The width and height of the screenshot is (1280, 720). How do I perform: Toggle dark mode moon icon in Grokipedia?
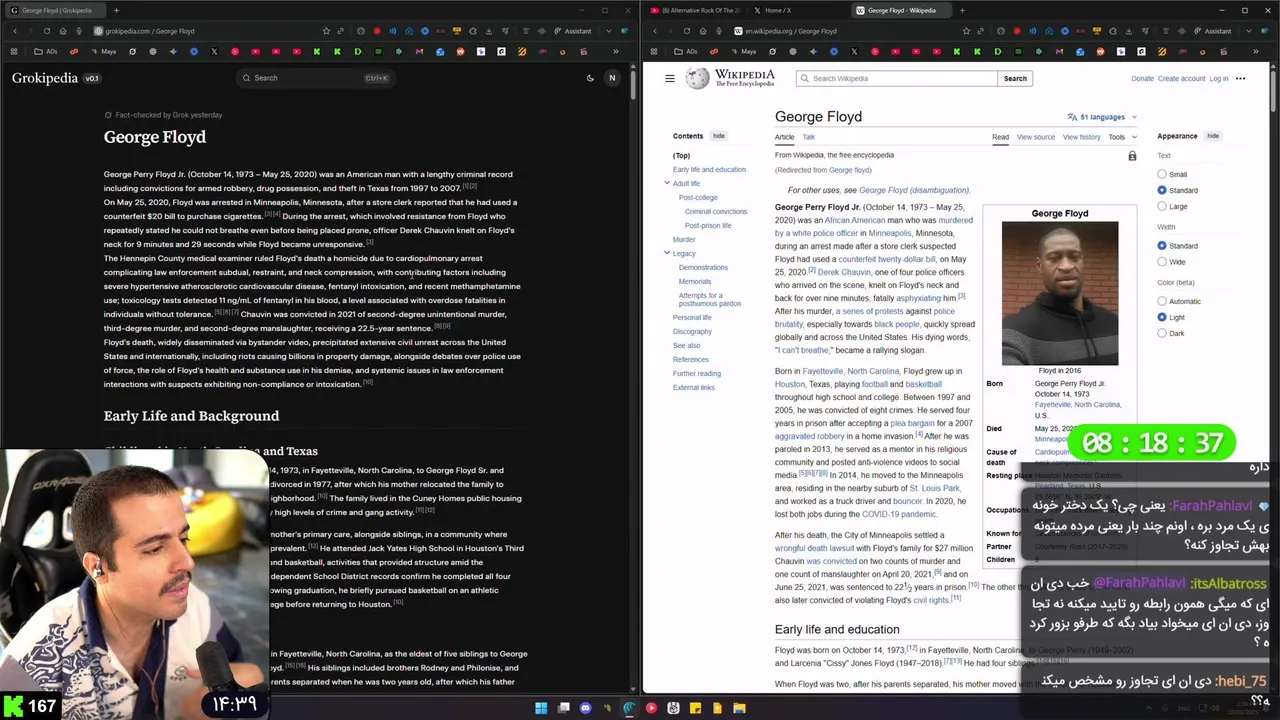pos(590,78)
